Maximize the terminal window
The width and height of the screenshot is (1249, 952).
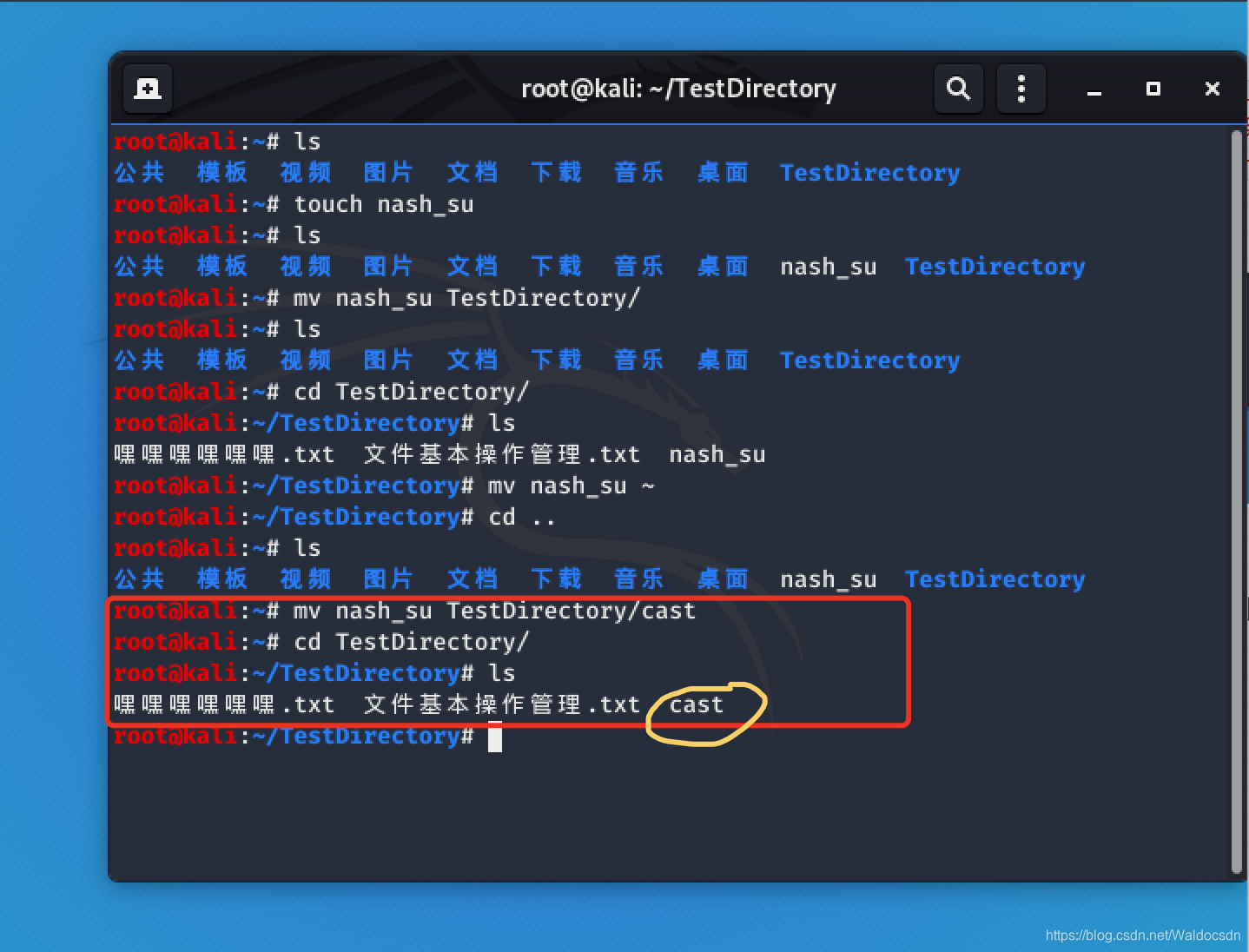click(x=1153, y=89)
